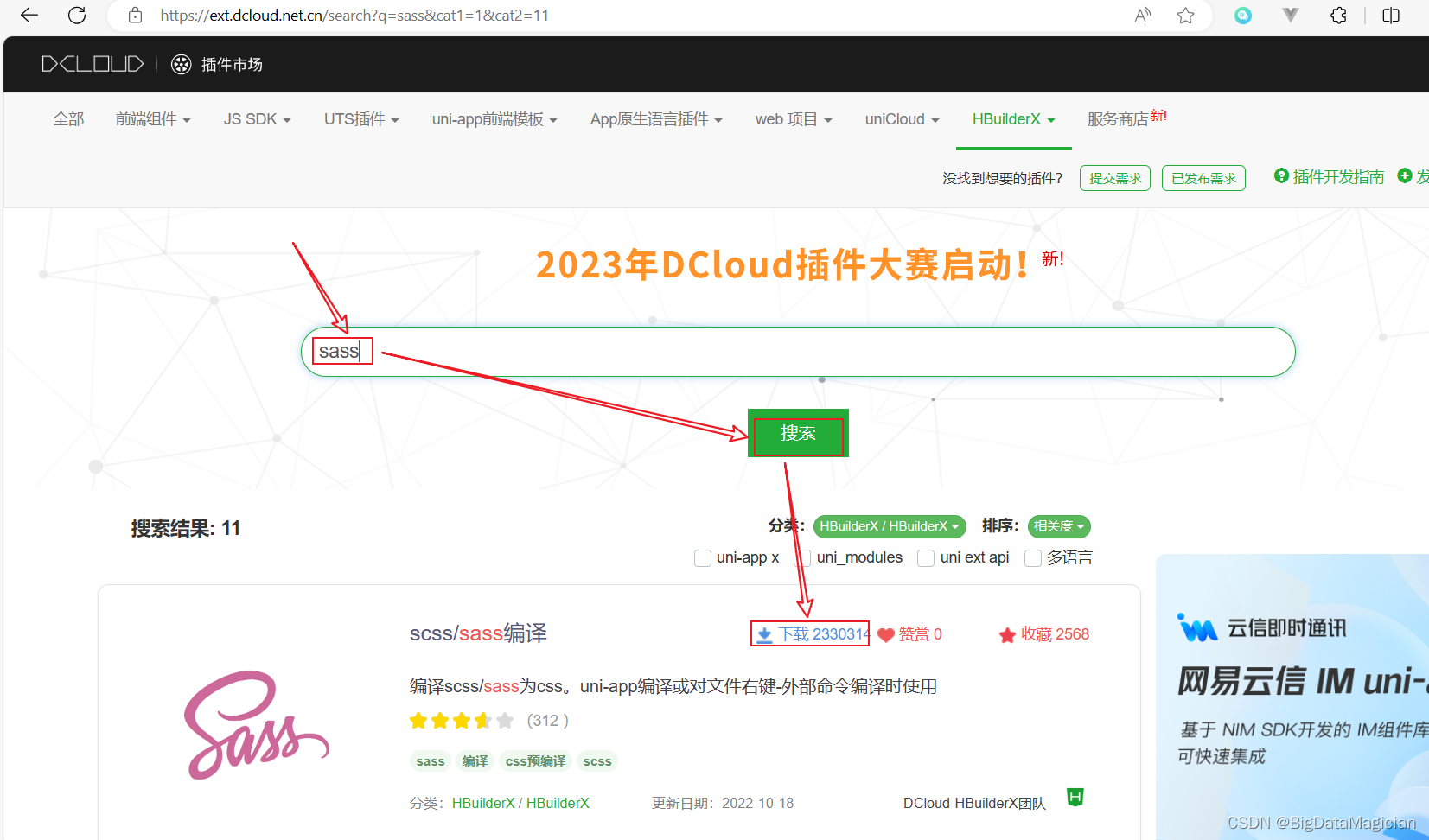1429x840 pixels.
Task: Open the 相关度 sort dropdown
Action: click(1059, 526)
